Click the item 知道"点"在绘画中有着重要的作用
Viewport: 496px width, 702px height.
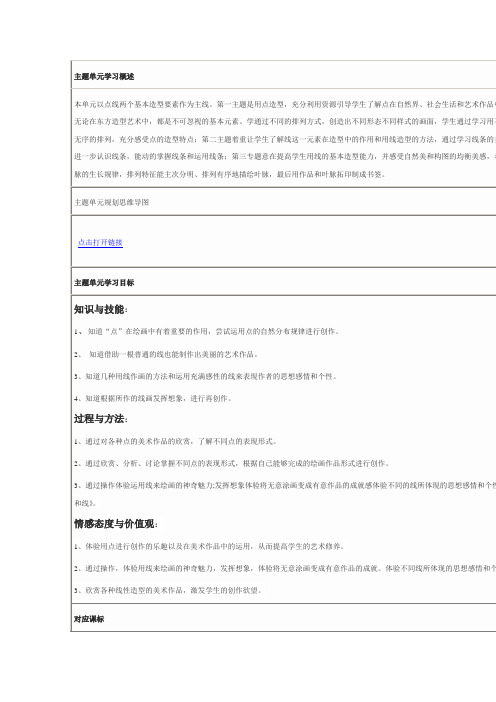[x=207, y=331]
